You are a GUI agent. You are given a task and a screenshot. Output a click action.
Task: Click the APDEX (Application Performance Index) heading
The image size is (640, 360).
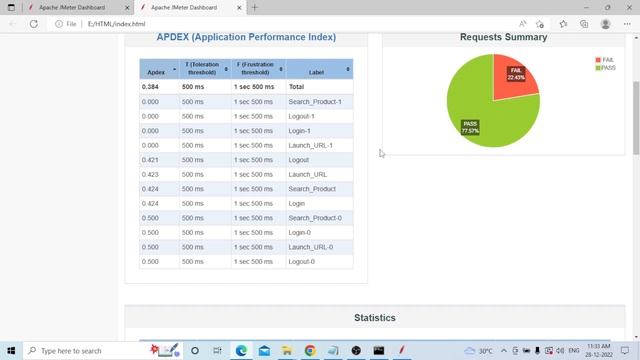coord(246,37)
